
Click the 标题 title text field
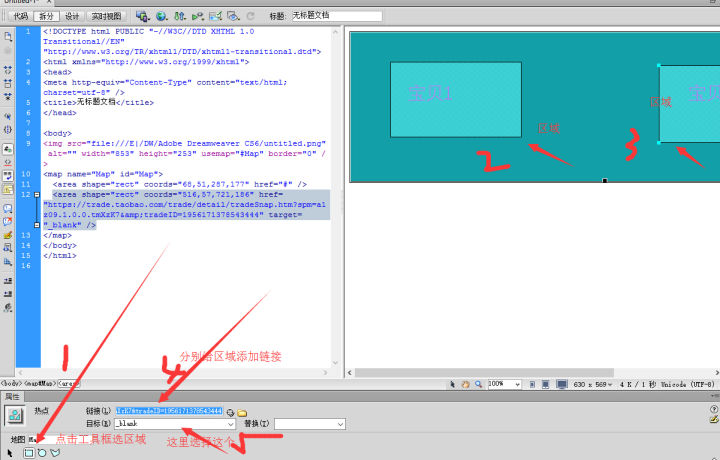336,16
